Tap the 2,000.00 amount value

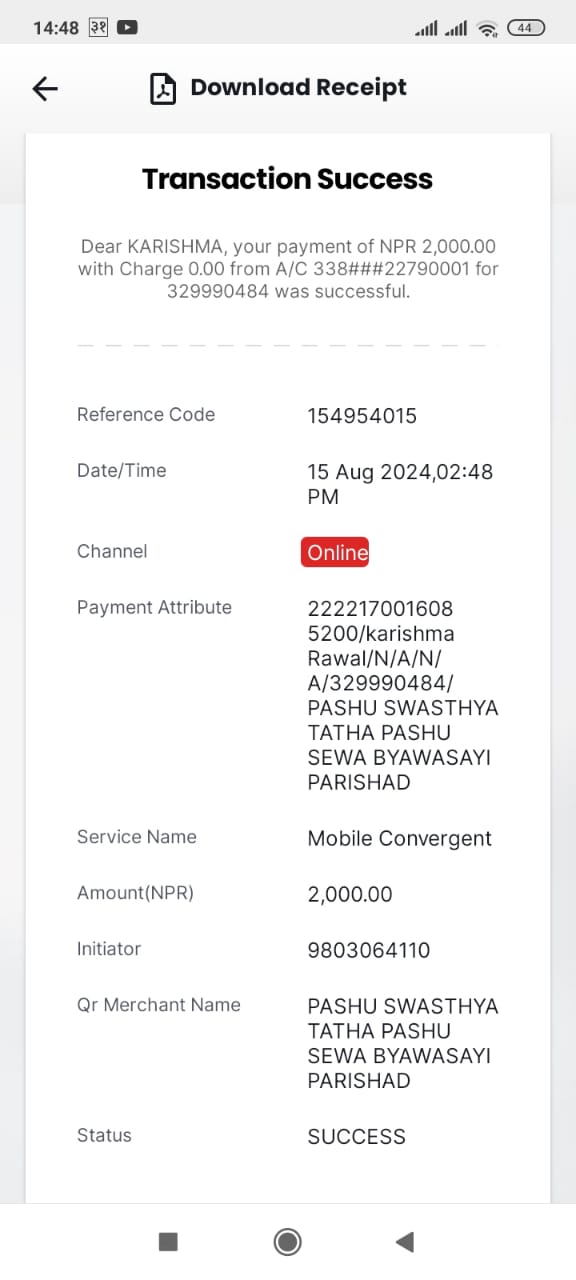pos(350,894)
